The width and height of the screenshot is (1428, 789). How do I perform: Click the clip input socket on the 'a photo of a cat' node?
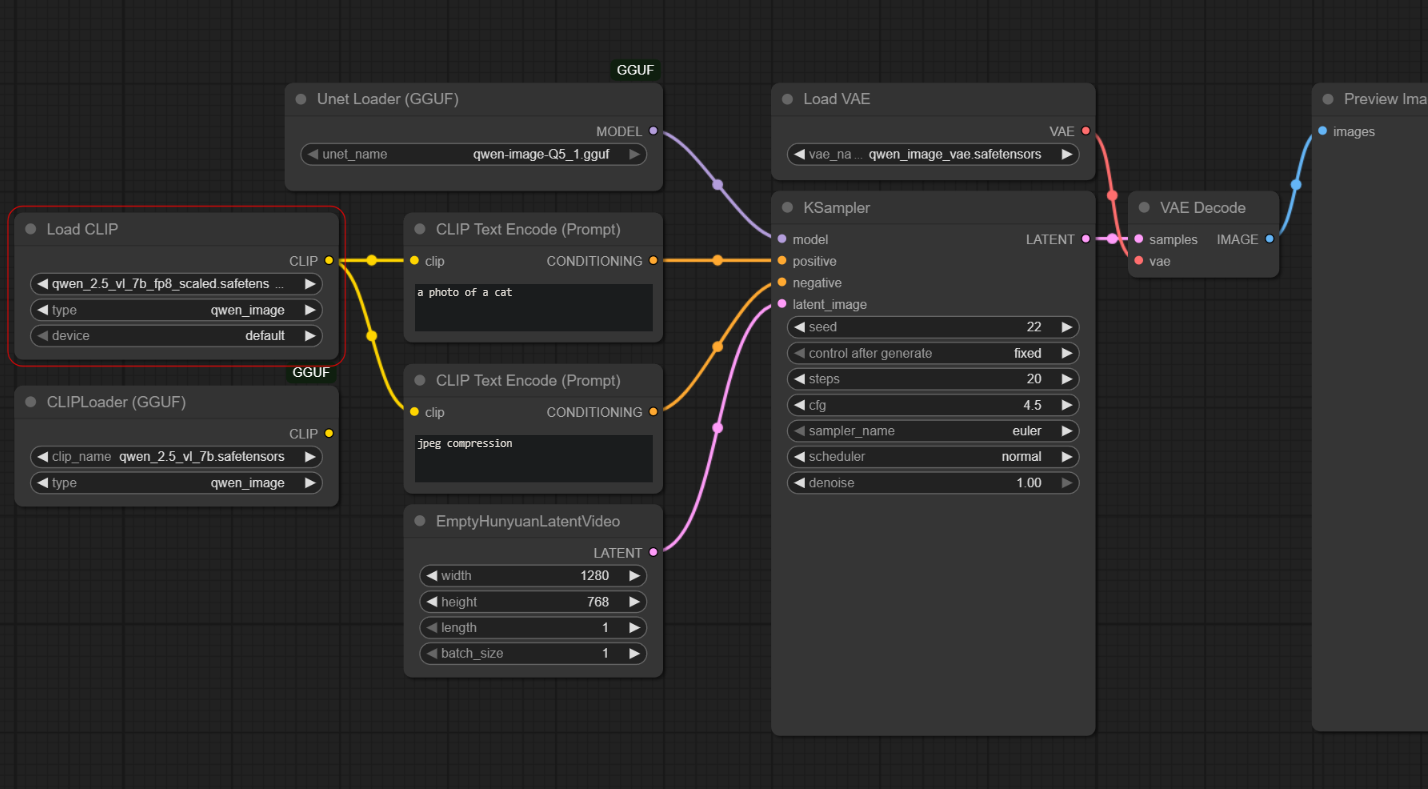pyautogui.click(x=414, y=261)
